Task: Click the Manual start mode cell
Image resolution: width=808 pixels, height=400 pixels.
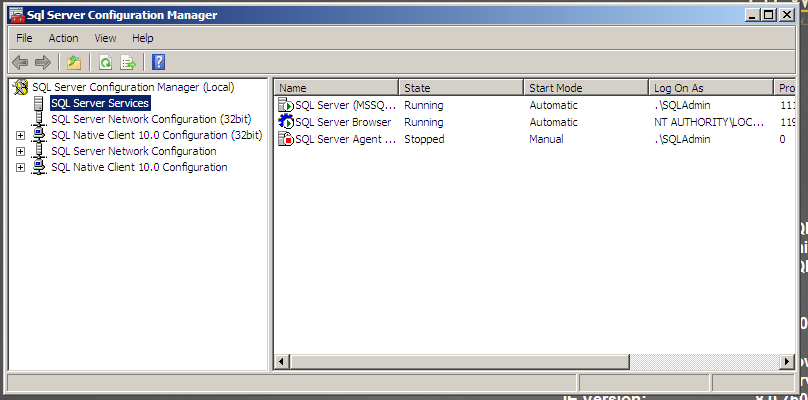Action: pos(546,139)
